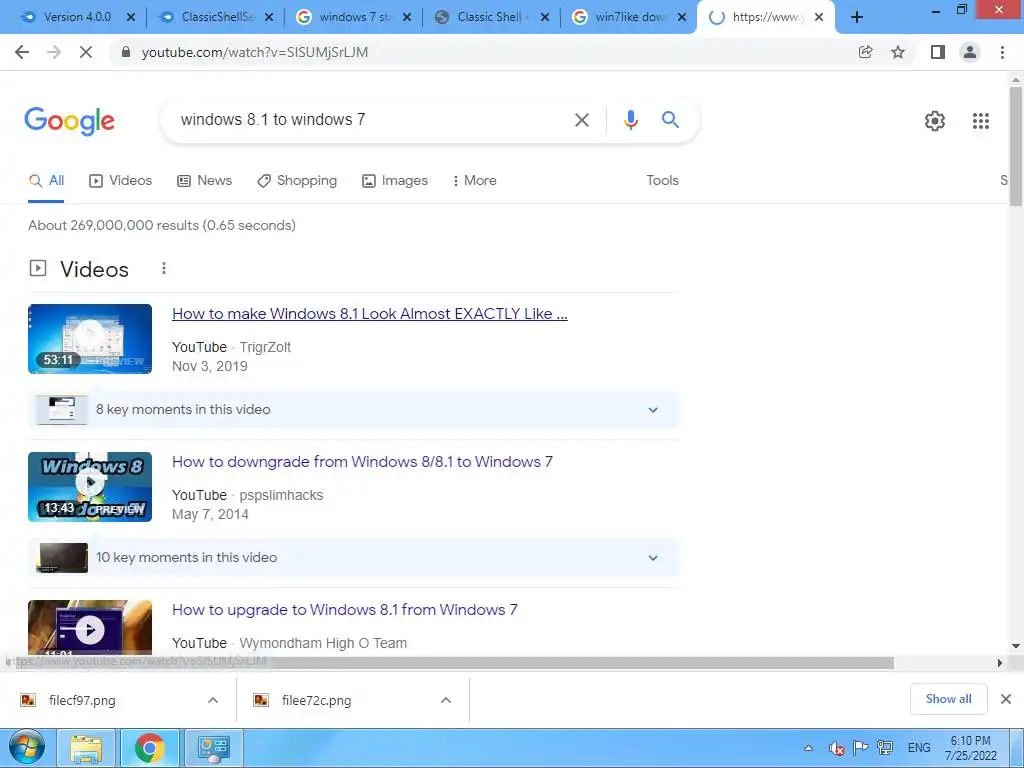Open the Windows Start orb

point(27,748)
